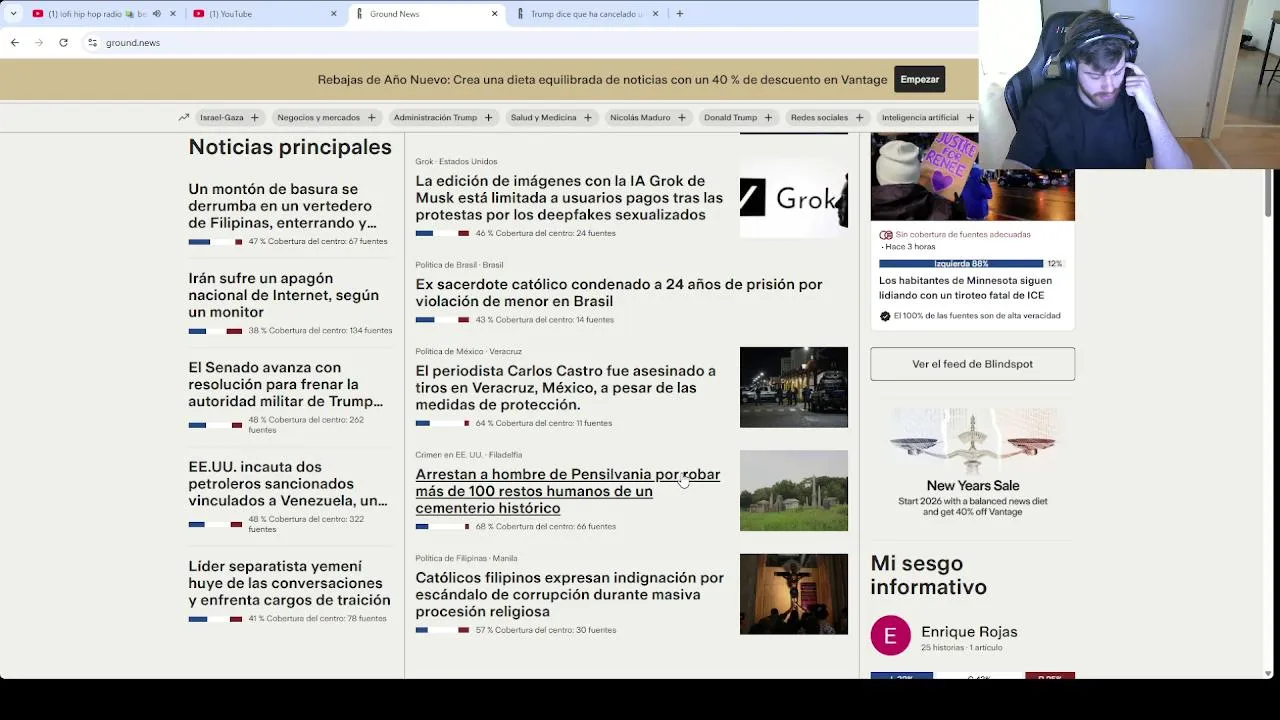Click Sin cobertura de fuentes adecuadas icon
This screenshot has height=720, width=1280.
(x=885, y=235)
